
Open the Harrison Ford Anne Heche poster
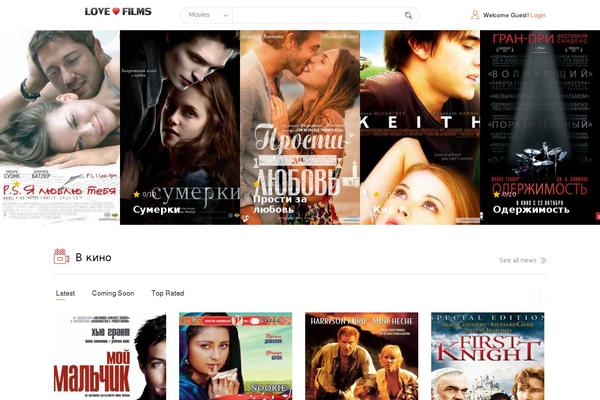point(362,356)
